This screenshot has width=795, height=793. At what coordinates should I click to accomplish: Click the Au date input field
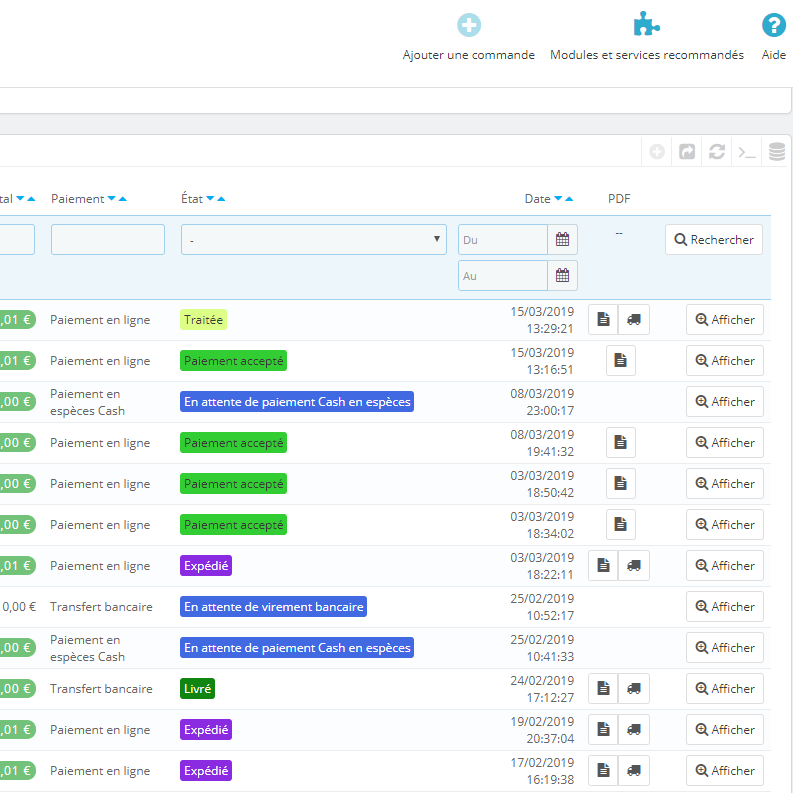pyautogui.click(x=503, y=275)
